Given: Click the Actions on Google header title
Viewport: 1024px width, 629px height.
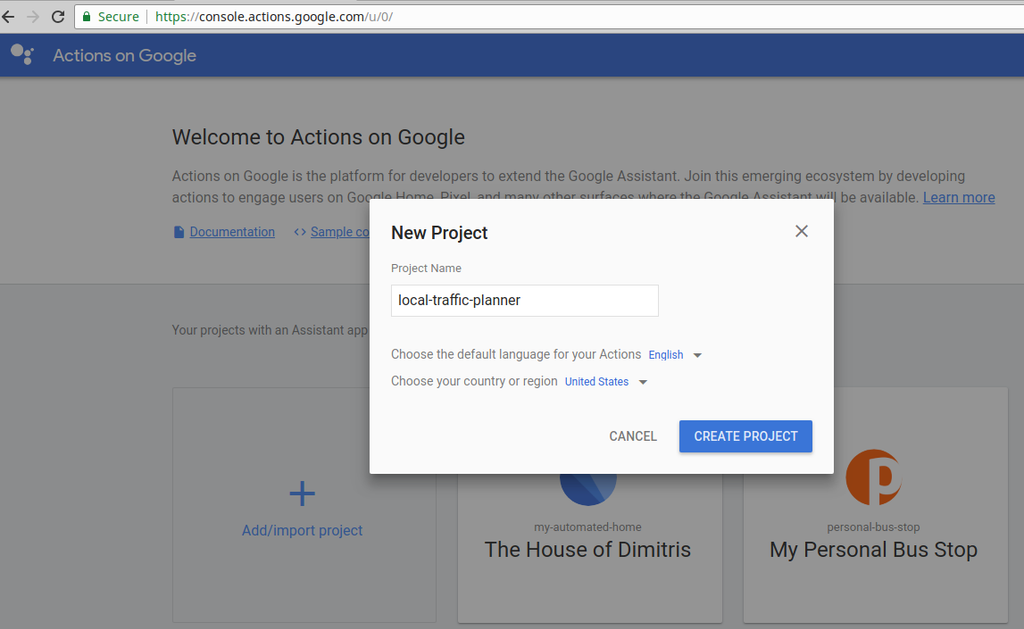Looking at the screenshot, I should pos(124,56).
